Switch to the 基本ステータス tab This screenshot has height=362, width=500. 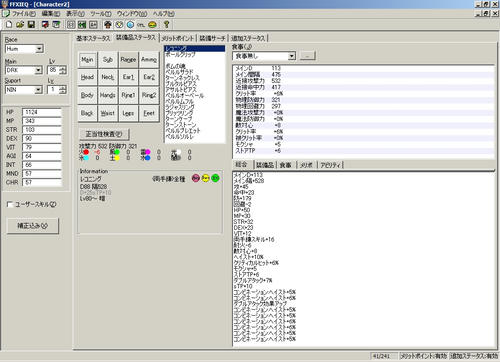tap(93, 38)
